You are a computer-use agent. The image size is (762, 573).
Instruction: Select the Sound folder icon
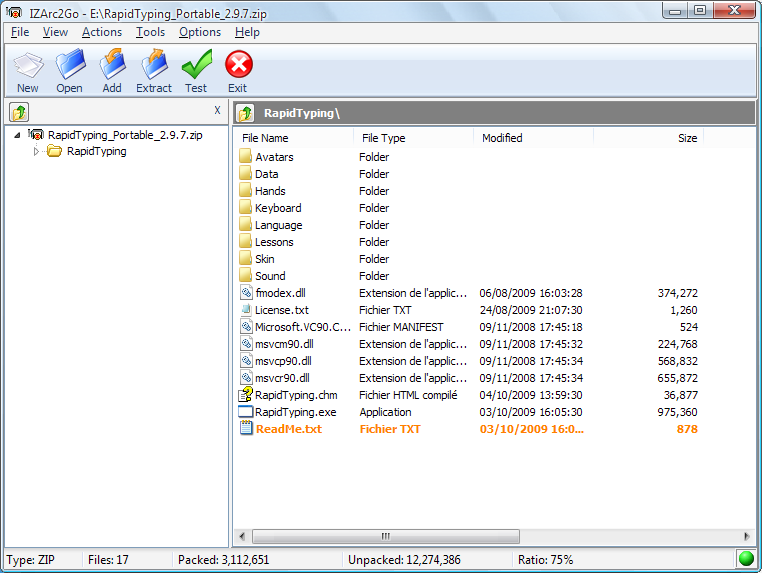point(245,276)
